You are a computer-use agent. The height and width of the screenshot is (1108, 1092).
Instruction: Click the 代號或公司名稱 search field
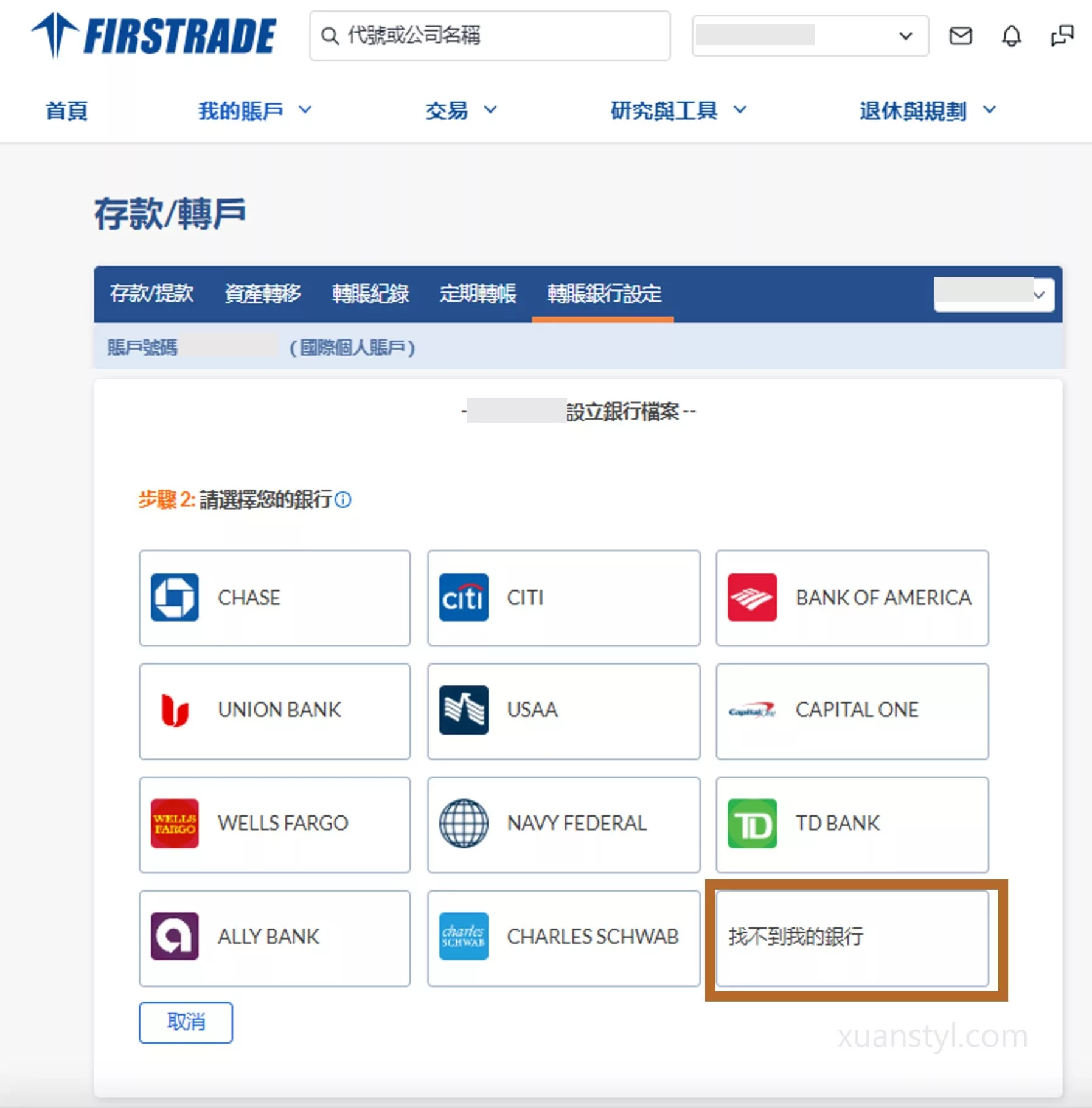(x=490, y=36)
